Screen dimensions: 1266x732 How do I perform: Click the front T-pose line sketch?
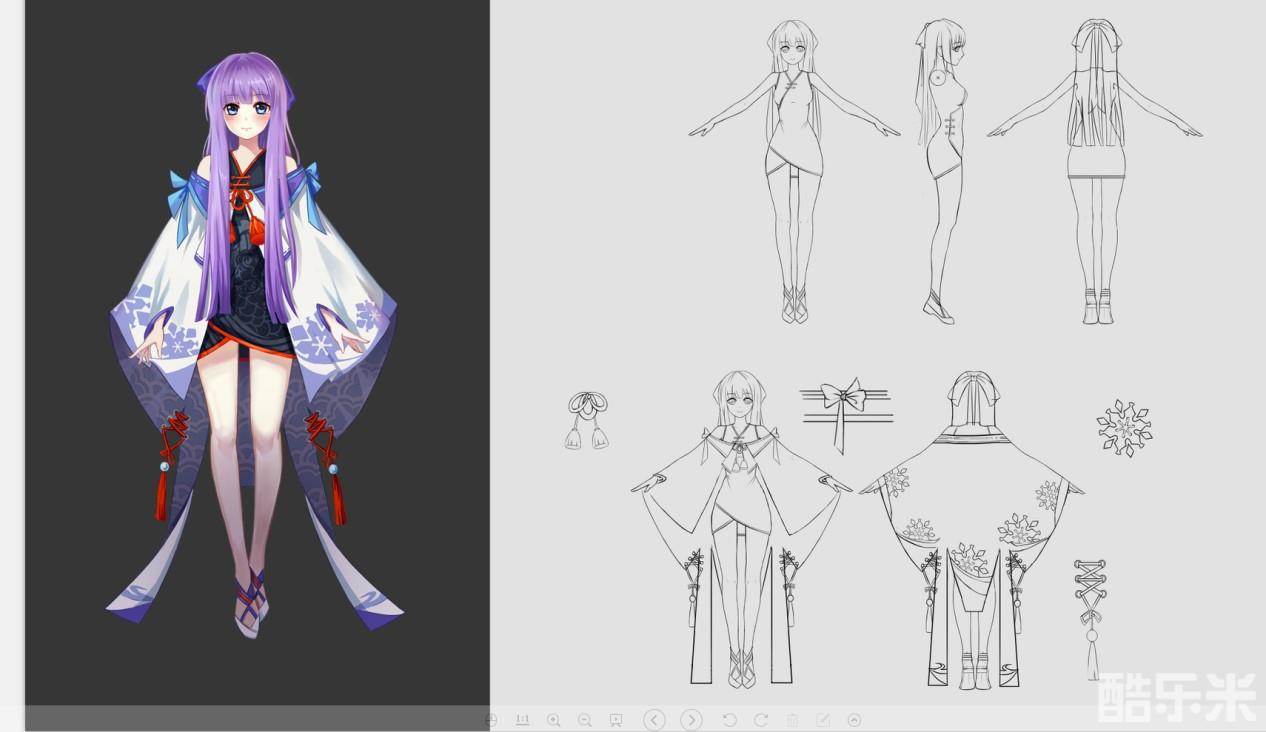[x=794, y=170]
